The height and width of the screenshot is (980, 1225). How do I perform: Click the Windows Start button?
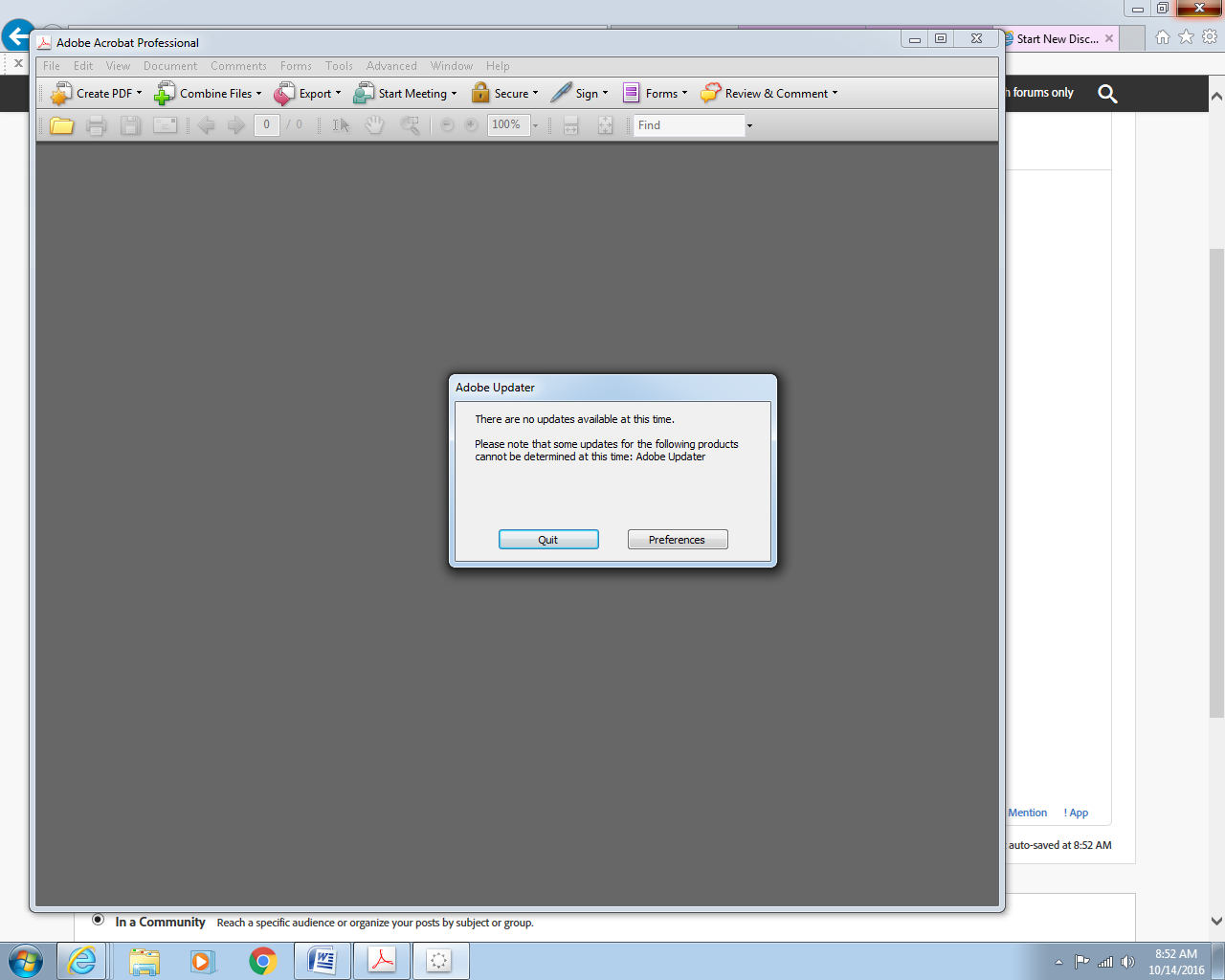tap(26, 961)
